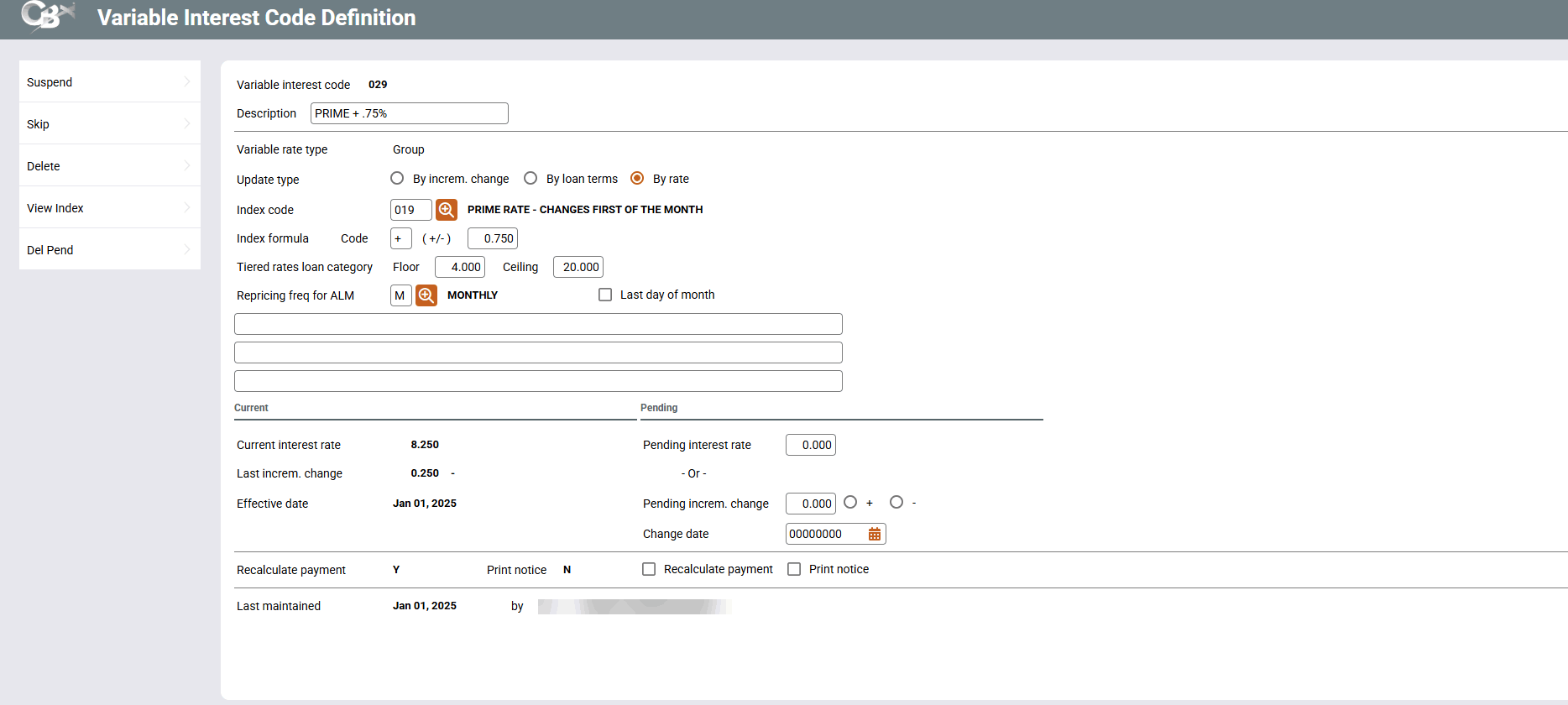Viewport: 1568px width, 705px height.
Task: Choose the By rate radio option
Action: (637, 179)
